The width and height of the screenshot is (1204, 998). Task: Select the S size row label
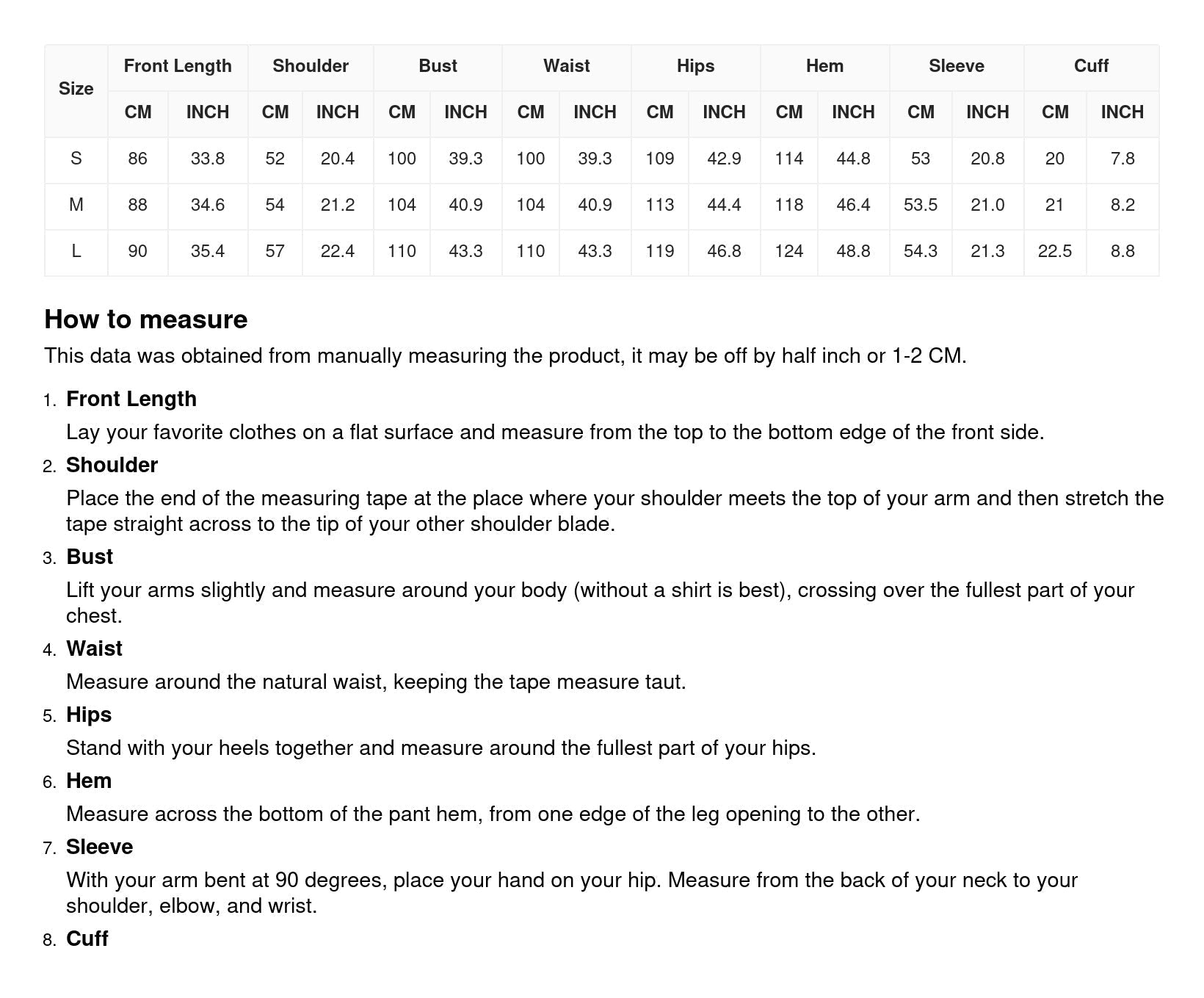tap(76, 159)
